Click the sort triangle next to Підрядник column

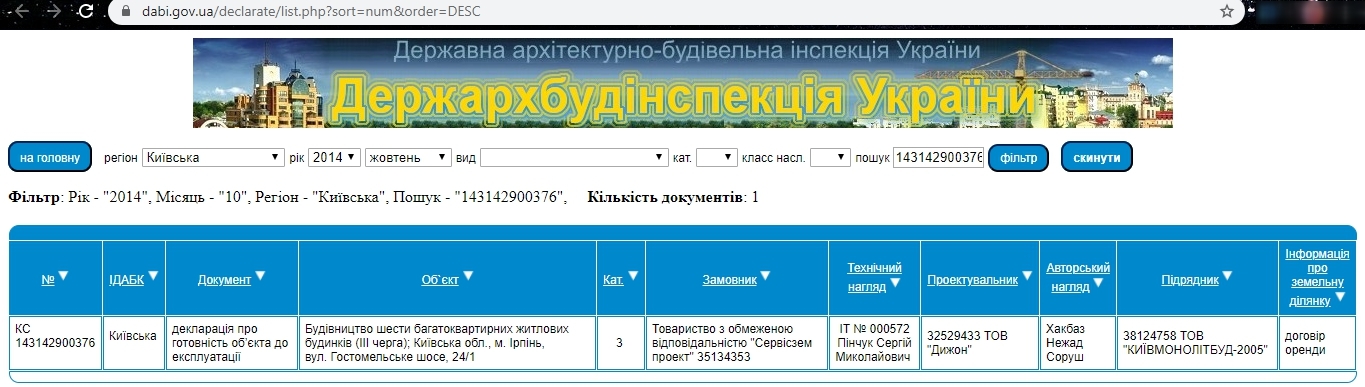(1228, 276)
